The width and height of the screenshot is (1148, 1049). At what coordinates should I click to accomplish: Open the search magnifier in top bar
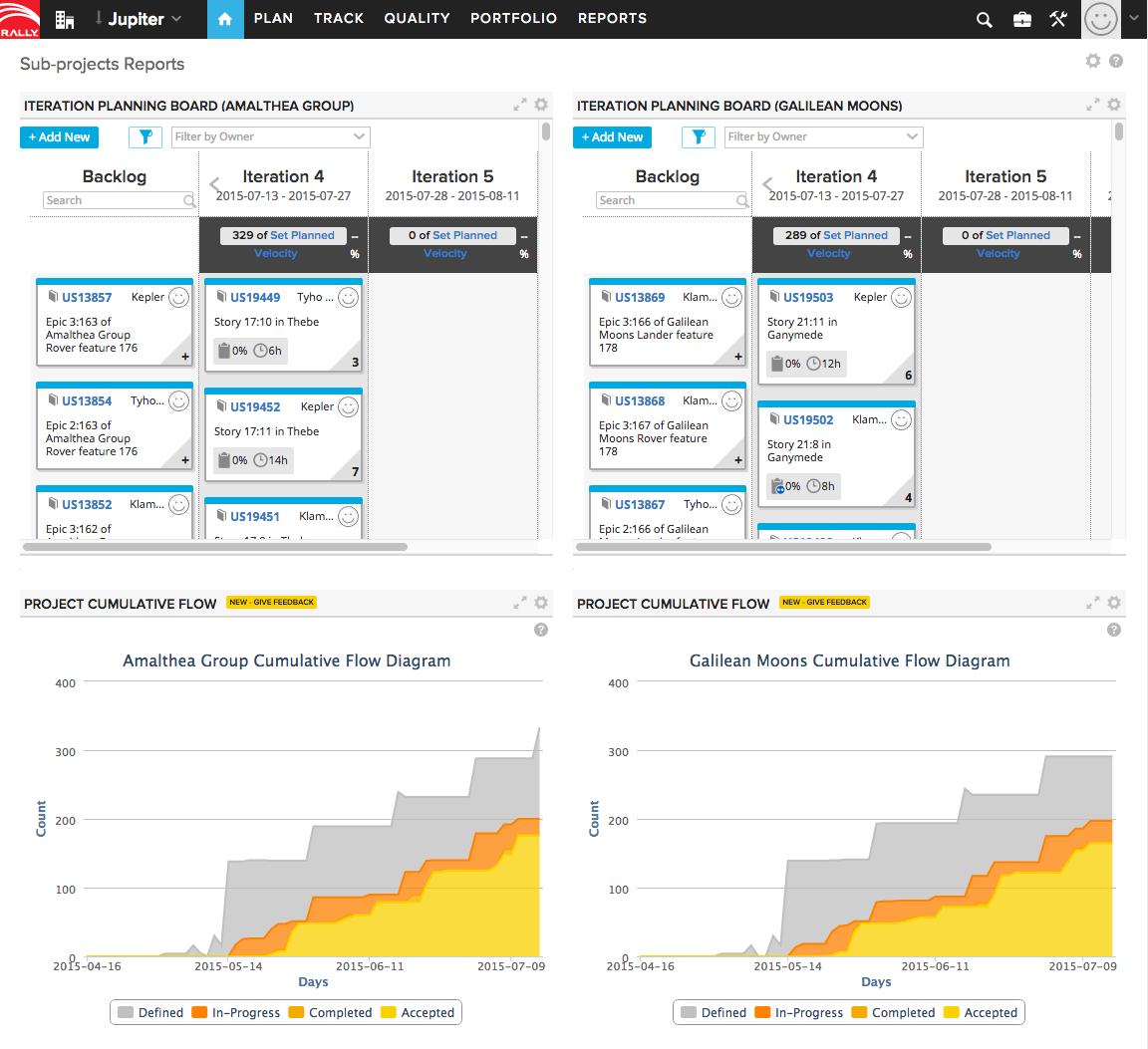[984, 19]
